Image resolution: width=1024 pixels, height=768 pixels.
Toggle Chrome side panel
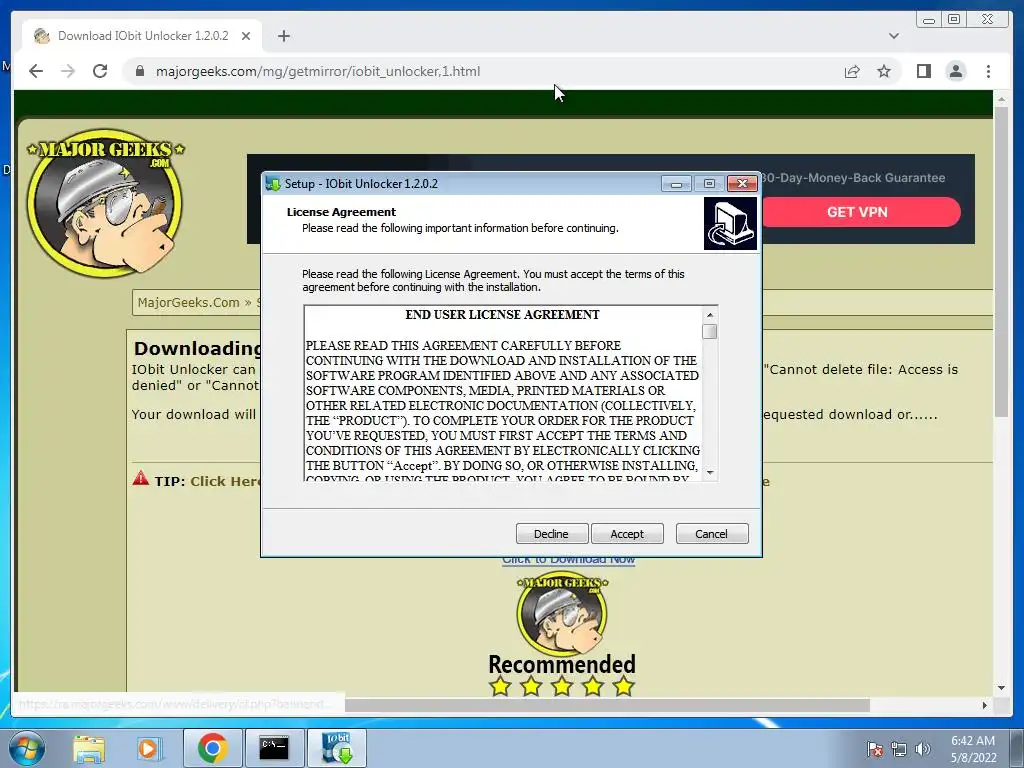923,71
